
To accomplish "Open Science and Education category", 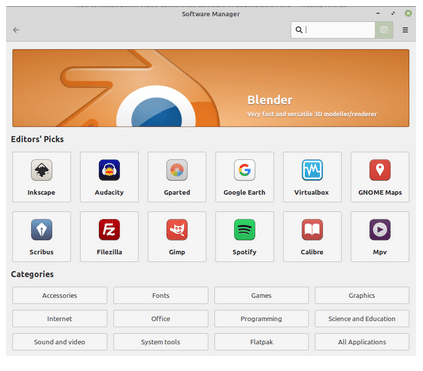I will click(362, 319).
